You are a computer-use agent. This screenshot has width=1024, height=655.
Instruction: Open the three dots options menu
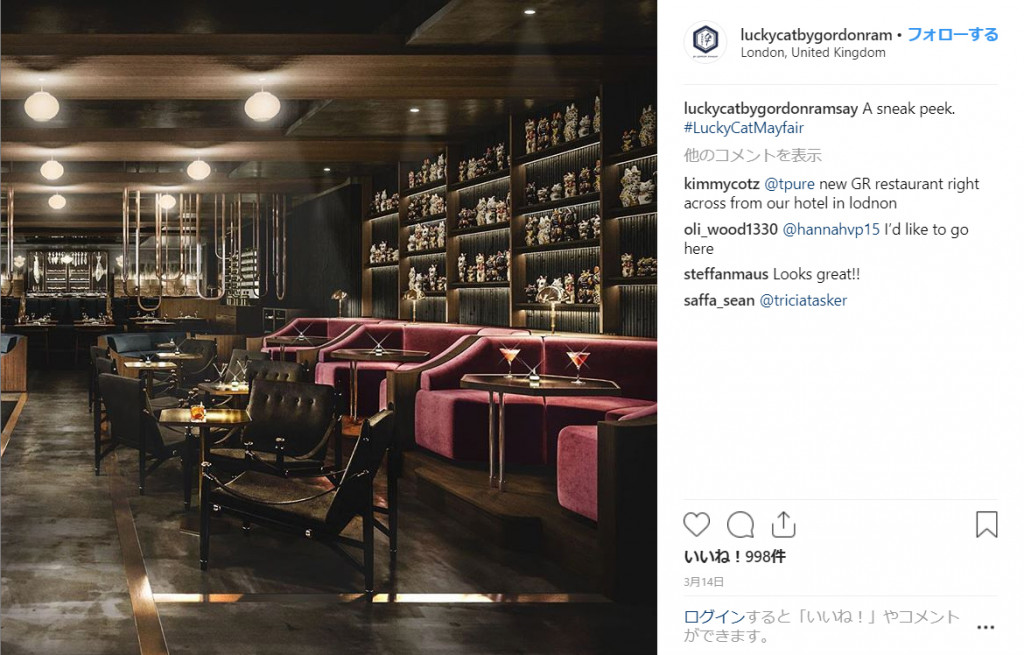point(985,628)
